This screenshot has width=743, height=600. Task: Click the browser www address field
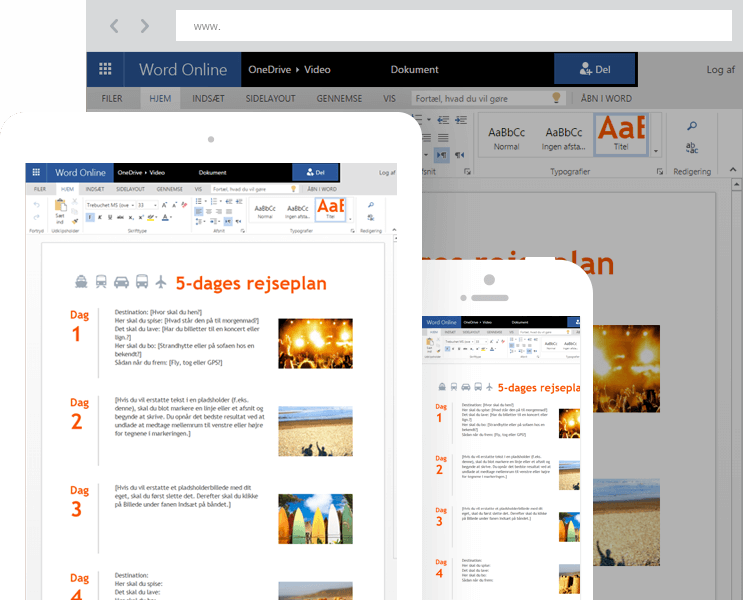click(450, 26)
